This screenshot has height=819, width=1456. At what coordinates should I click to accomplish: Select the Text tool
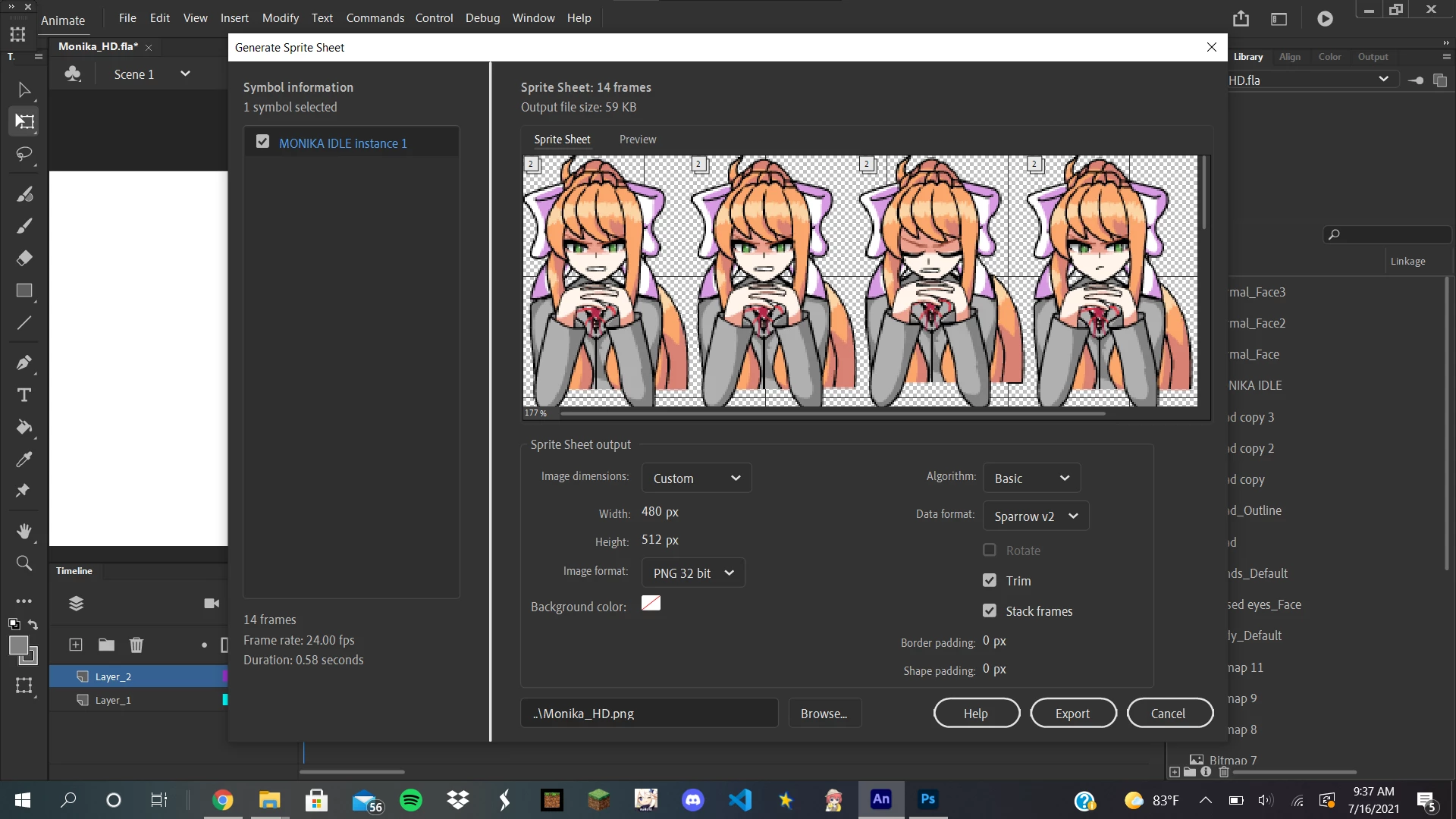pos(24,395)
